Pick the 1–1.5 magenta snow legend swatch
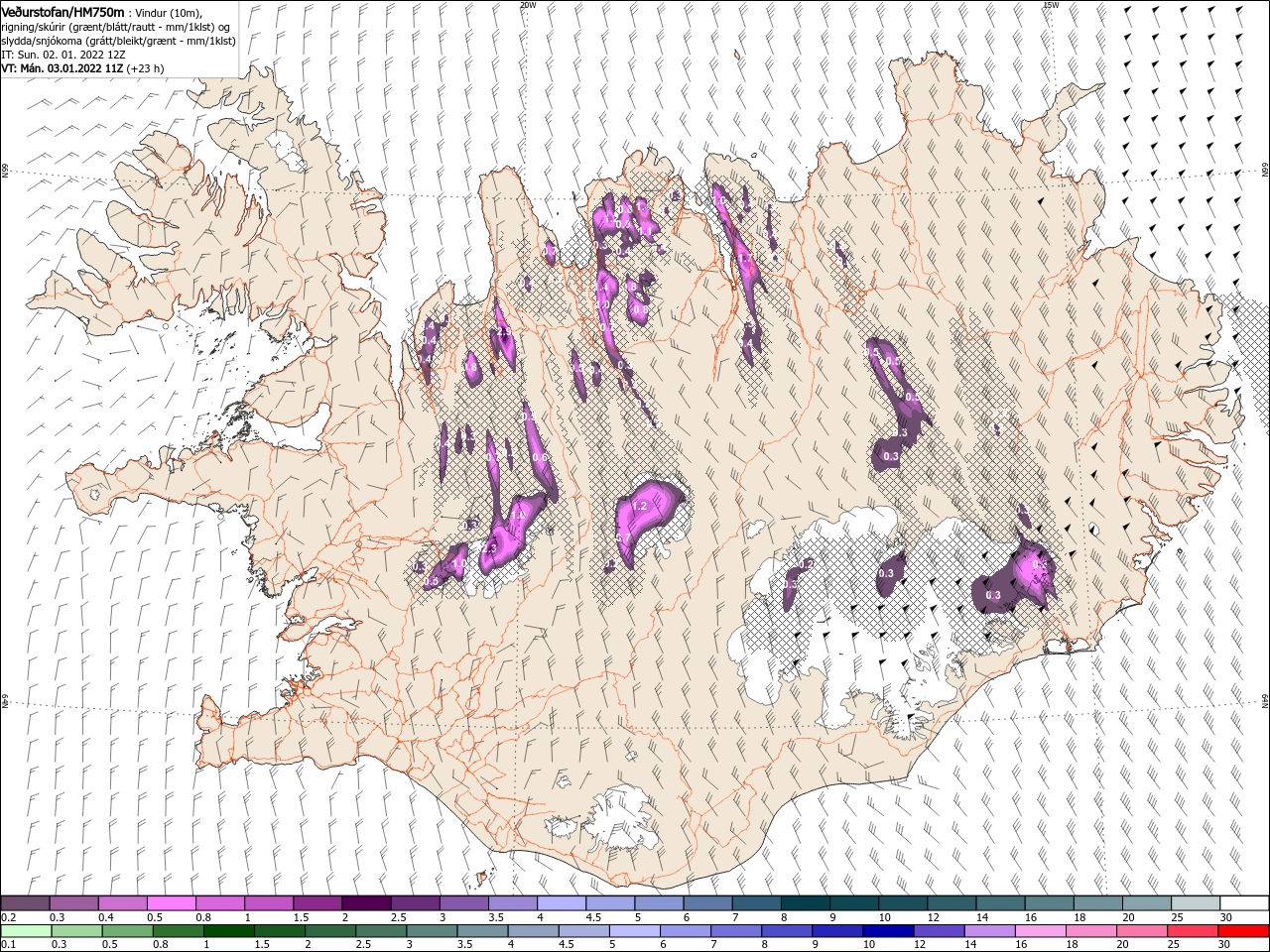 click(269, 903)
